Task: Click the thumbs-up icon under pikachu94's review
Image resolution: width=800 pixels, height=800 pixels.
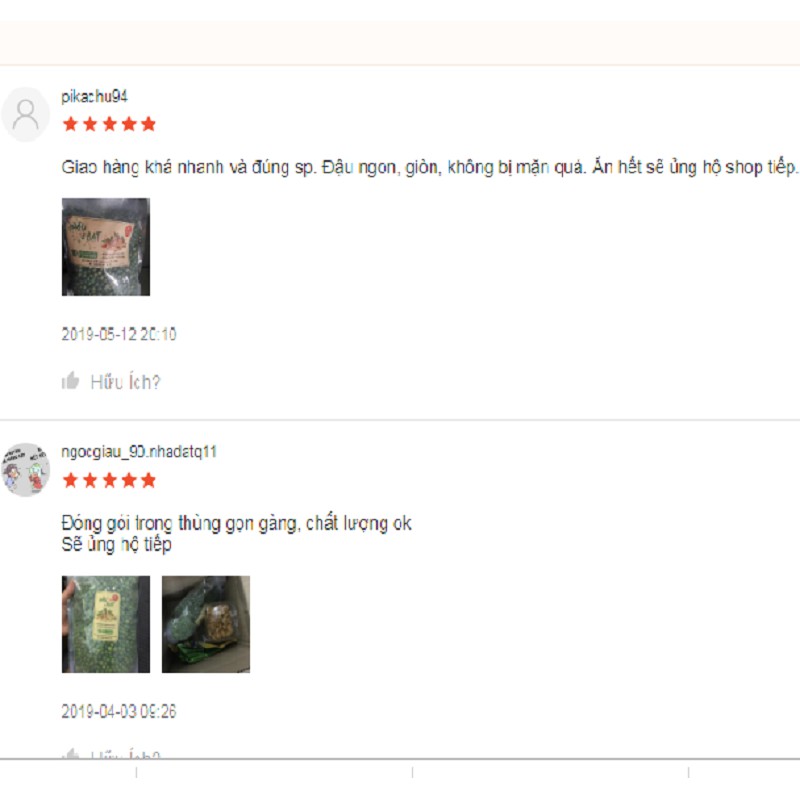Action: 70,381
